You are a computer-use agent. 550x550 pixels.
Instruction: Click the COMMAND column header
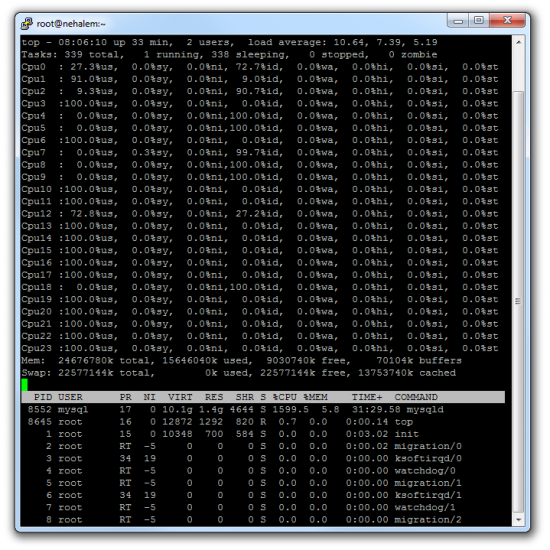coord(416,397)
